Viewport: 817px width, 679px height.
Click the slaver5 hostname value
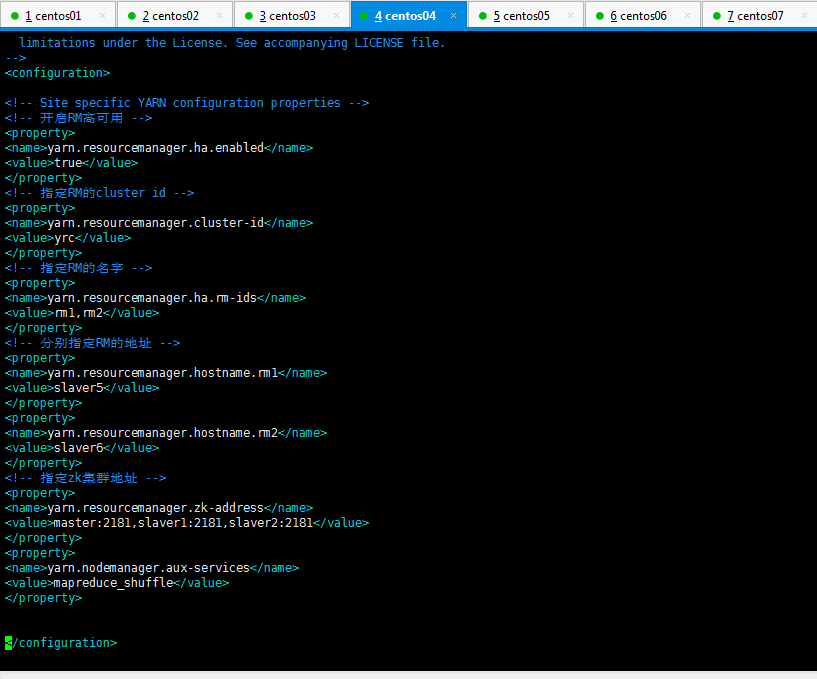(79, 388)
